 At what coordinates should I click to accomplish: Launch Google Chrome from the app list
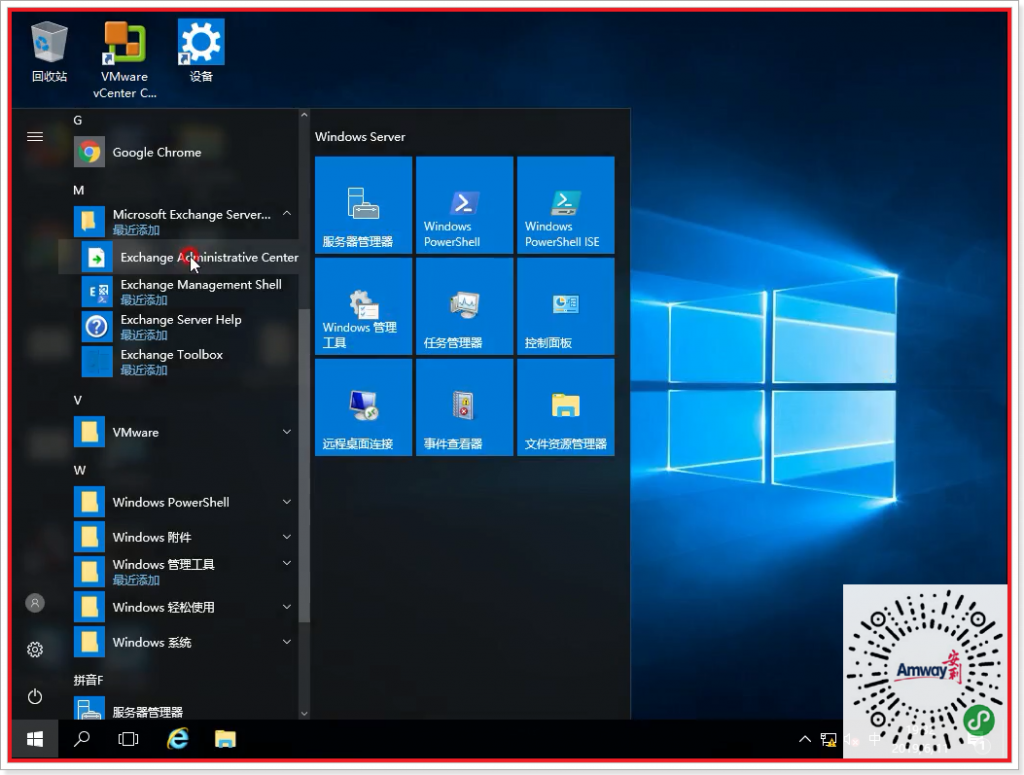coord(156,153)
